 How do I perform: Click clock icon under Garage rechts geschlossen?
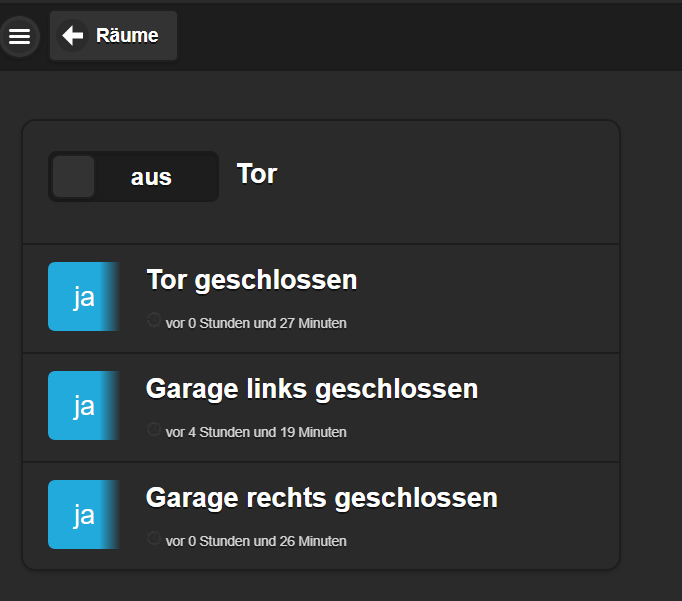click(153, 538)
